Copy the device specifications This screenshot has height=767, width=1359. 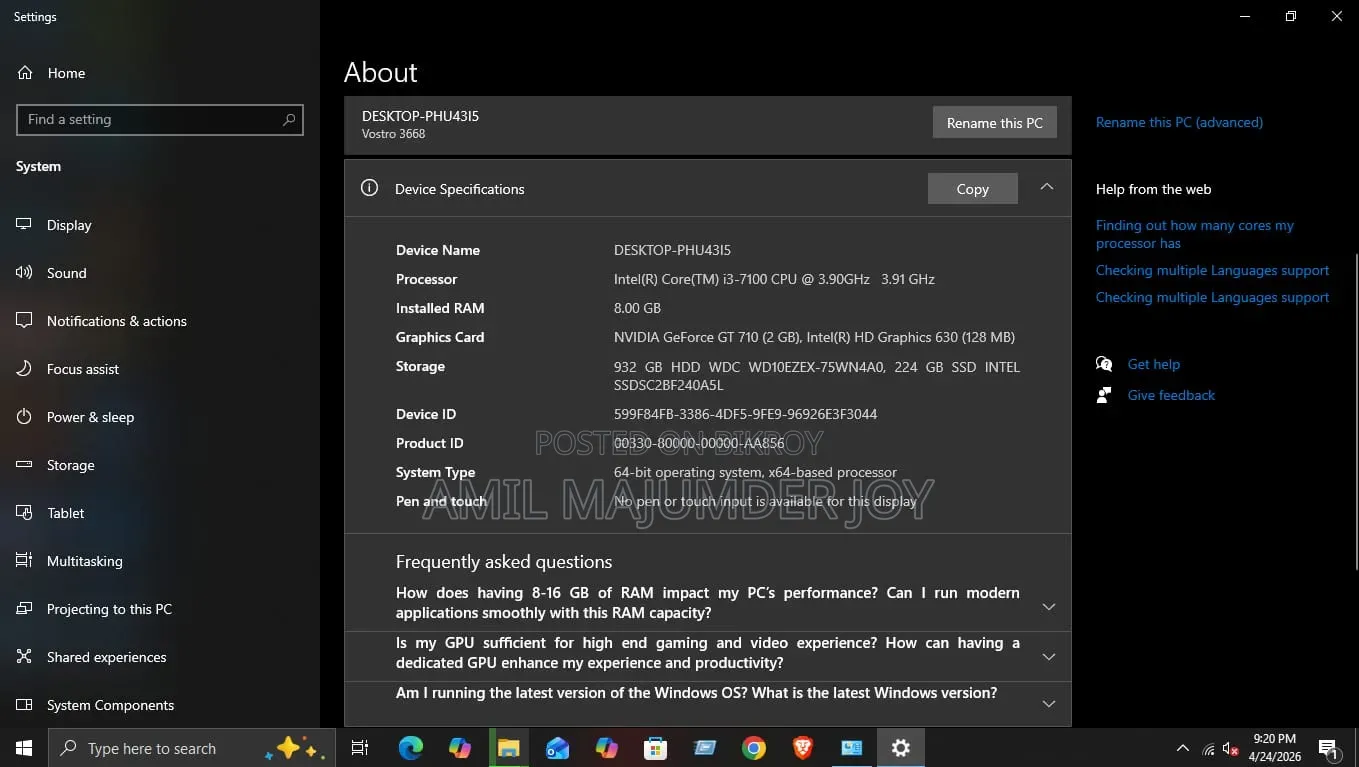point(972,189)
